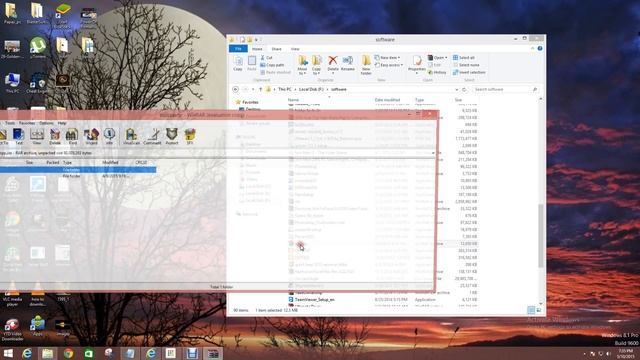This screenshot has height=360, width=640.
Task: Open the Favorites menu in WinRAR
Action: [27, 123]
